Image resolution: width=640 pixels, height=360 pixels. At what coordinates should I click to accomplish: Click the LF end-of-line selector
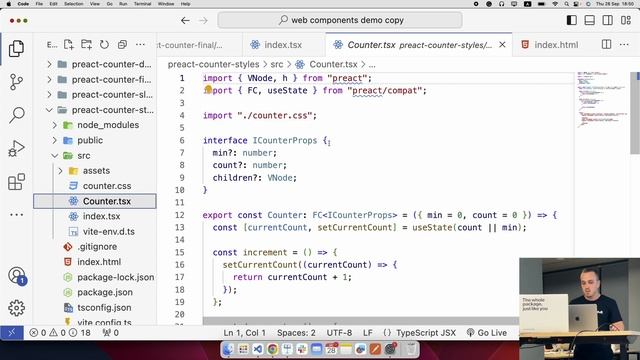368,333
